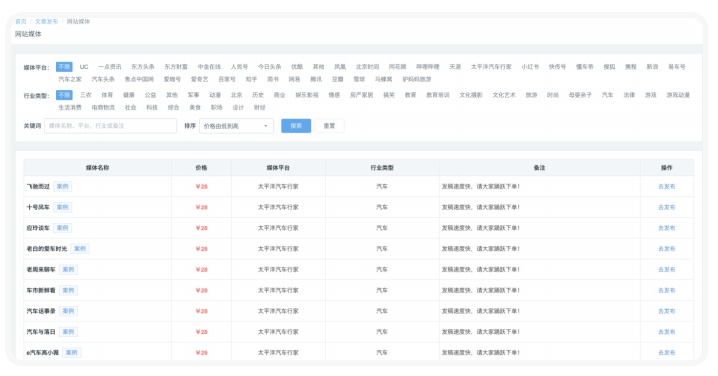
Task: Select 法律 industry type
Action: pos(629,95)
